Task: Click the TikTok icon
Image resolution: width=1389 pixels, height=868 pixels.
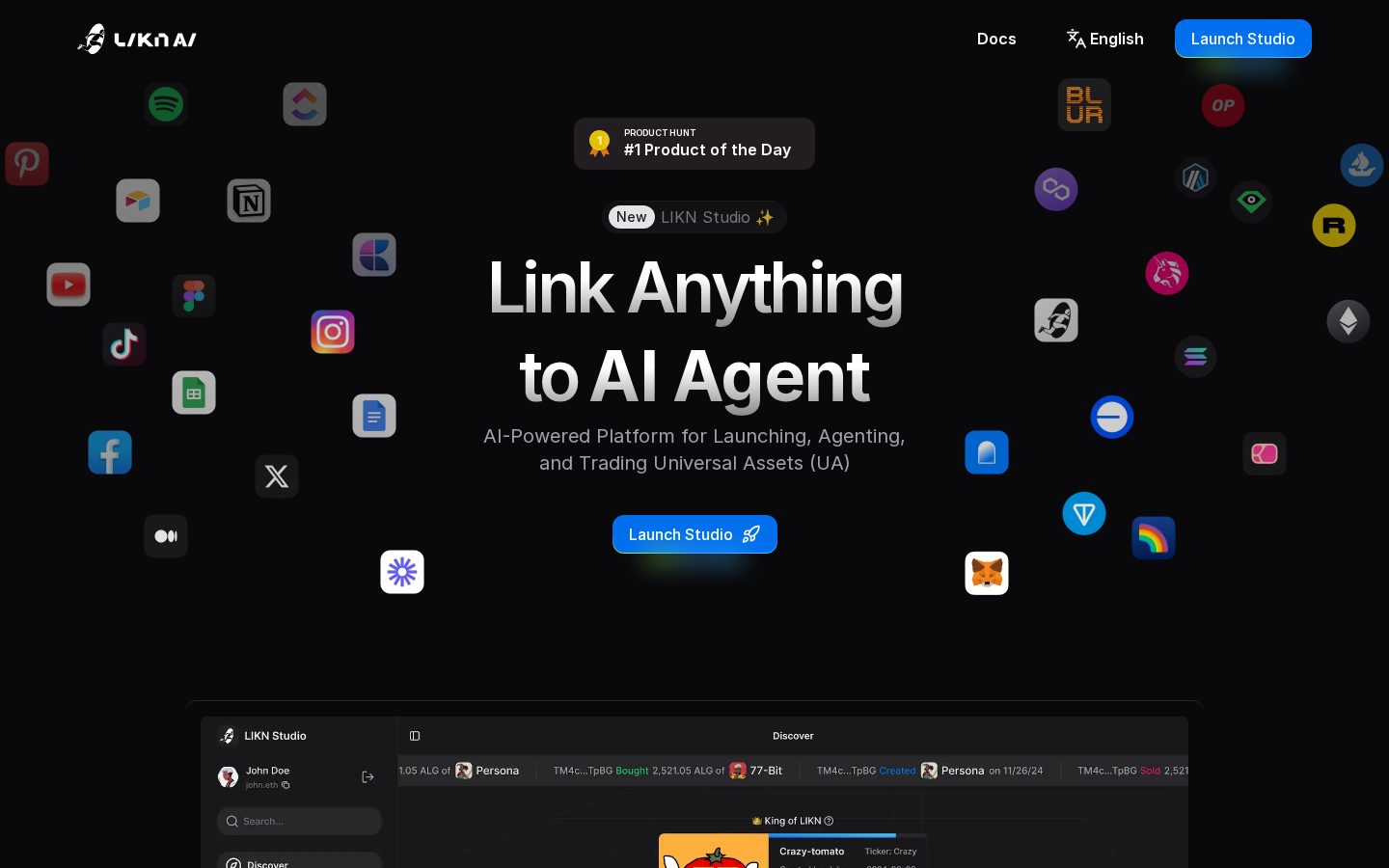Action: click(x=124, y=344)
